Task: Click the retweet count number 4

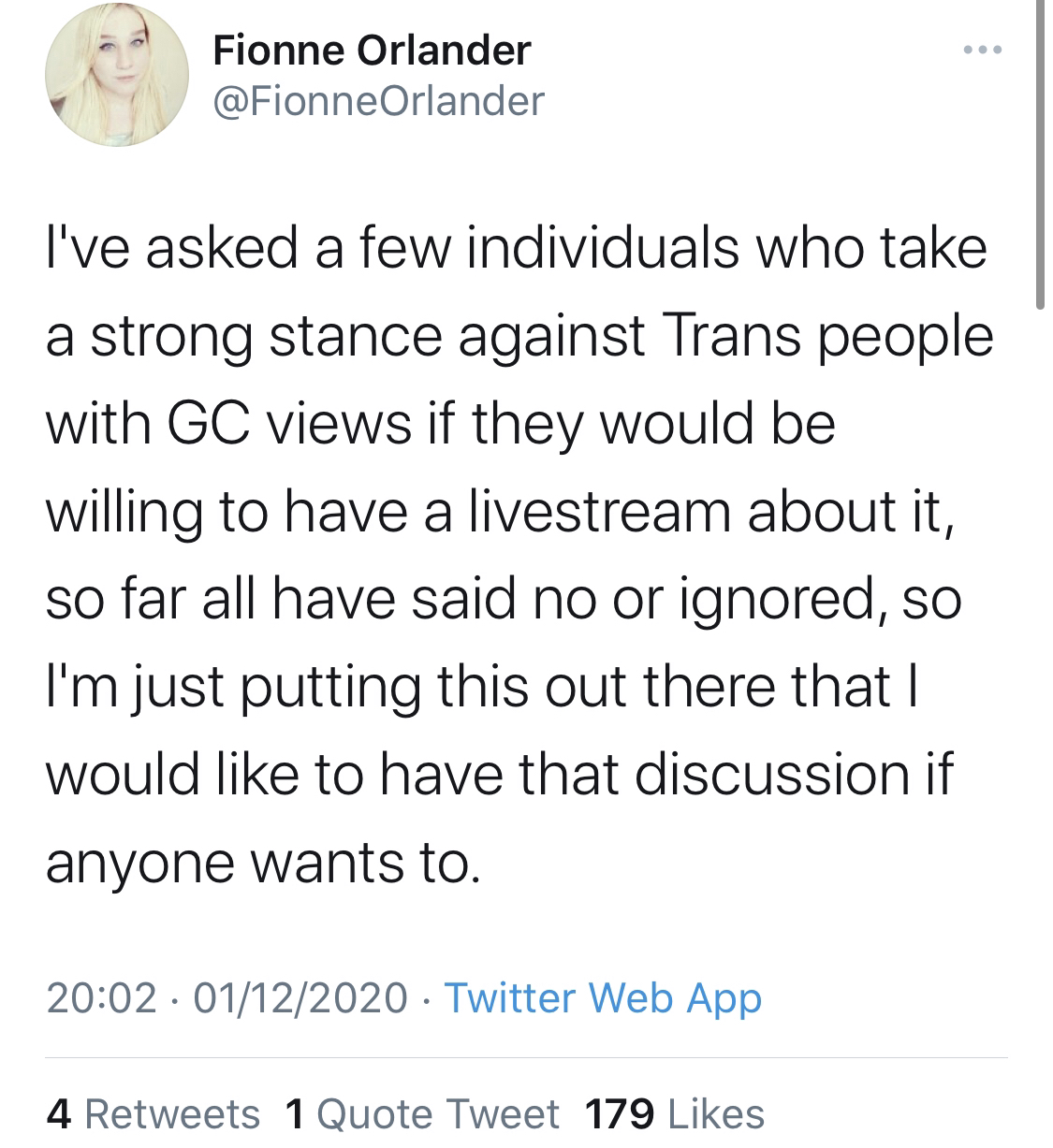Action: click(58, 1113)
